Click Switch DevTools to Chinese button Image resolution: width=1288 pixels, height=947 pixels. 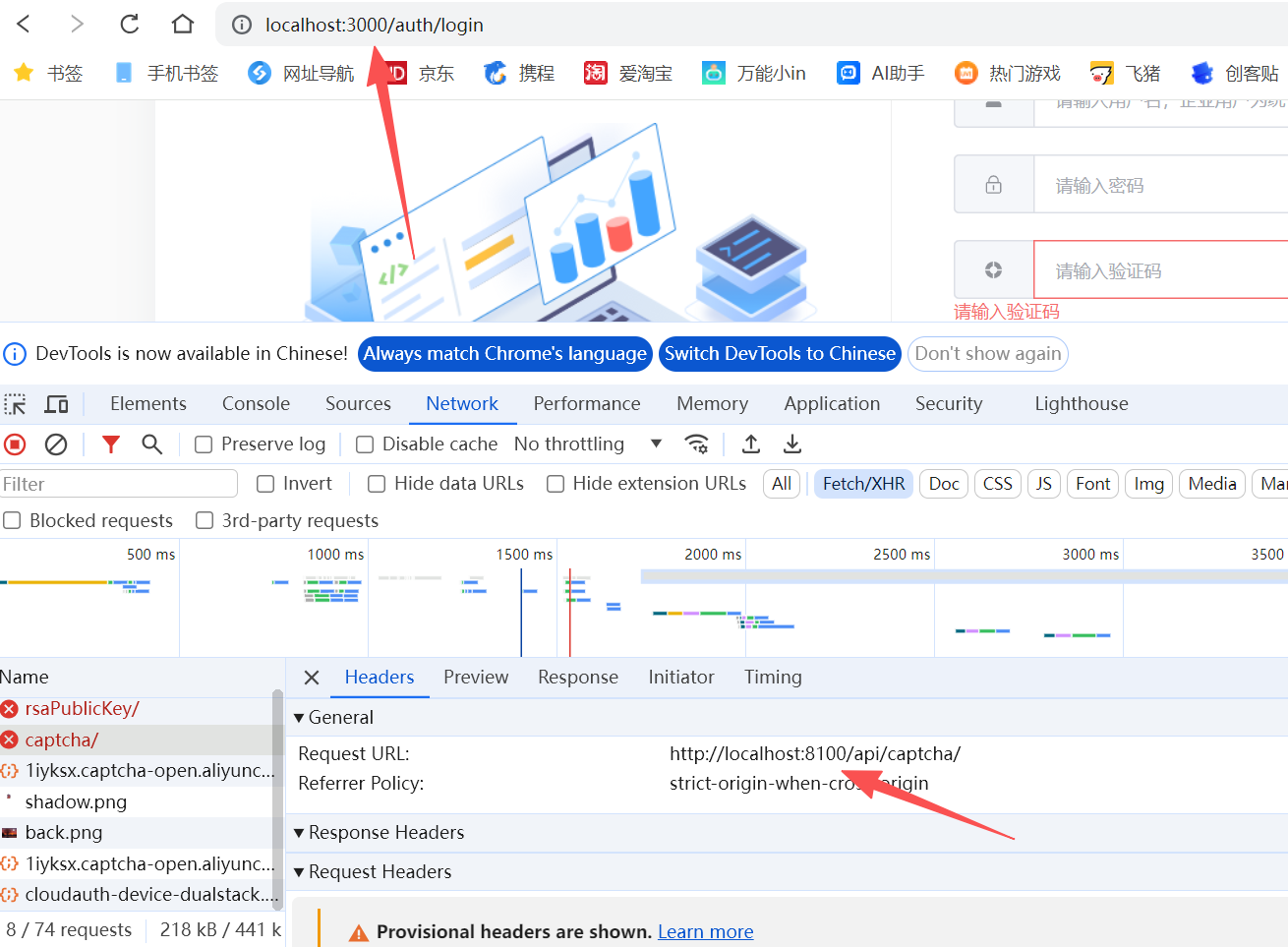point(781,354)
